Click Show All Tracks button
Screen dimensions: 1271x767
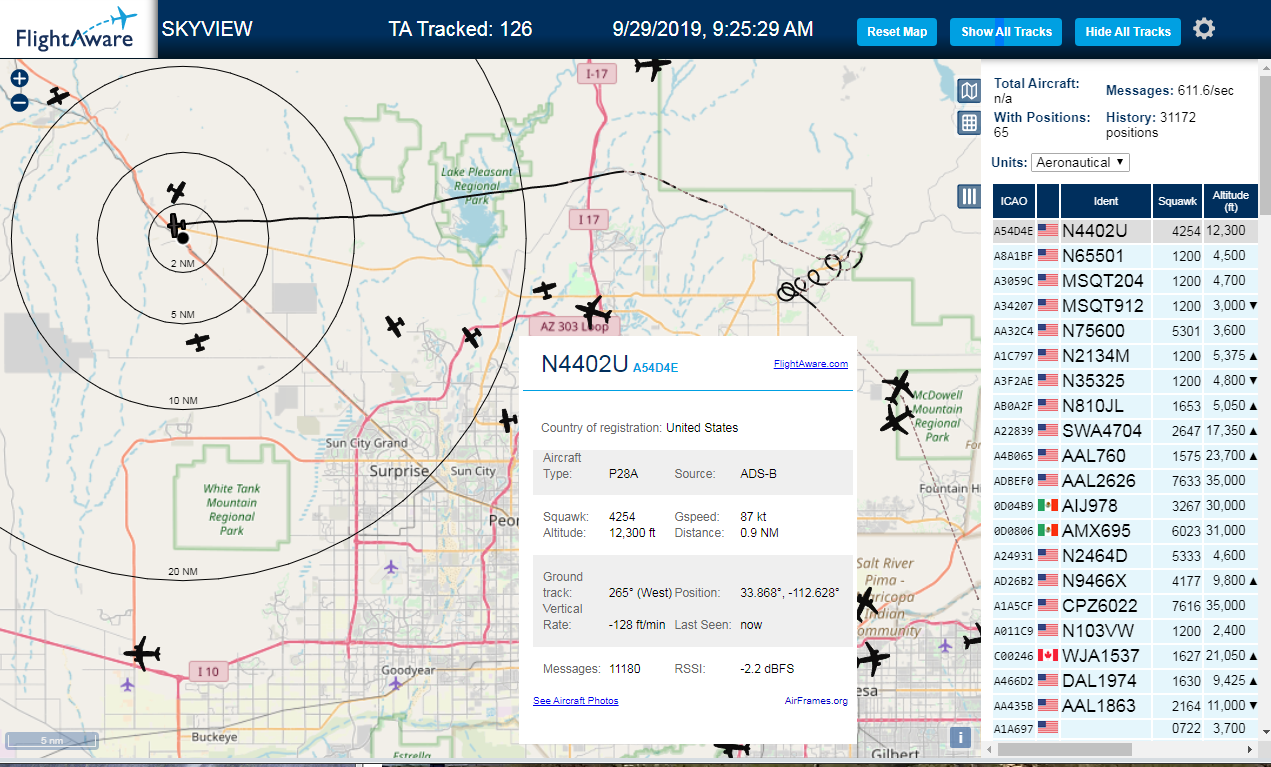1006,32
